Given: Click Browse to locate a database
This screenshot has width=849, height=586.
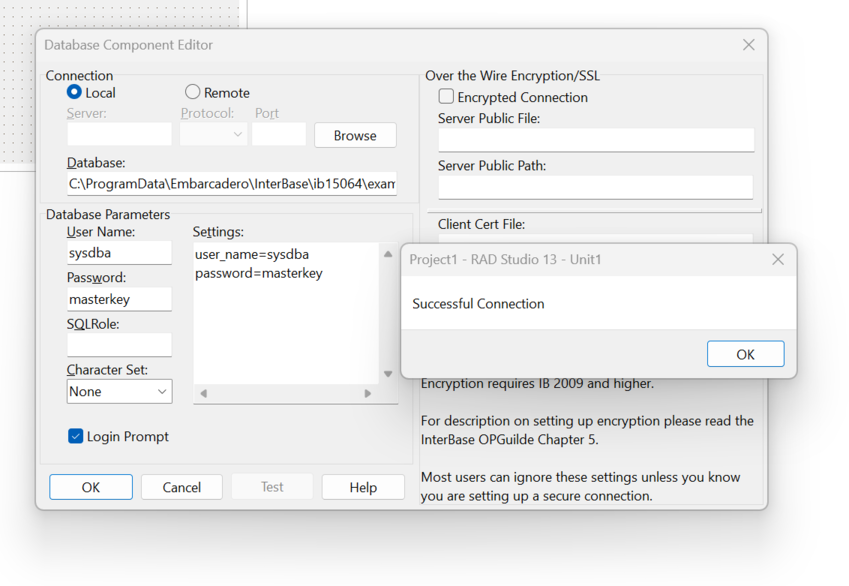Looking at the screenshot, I should (355, 135).
